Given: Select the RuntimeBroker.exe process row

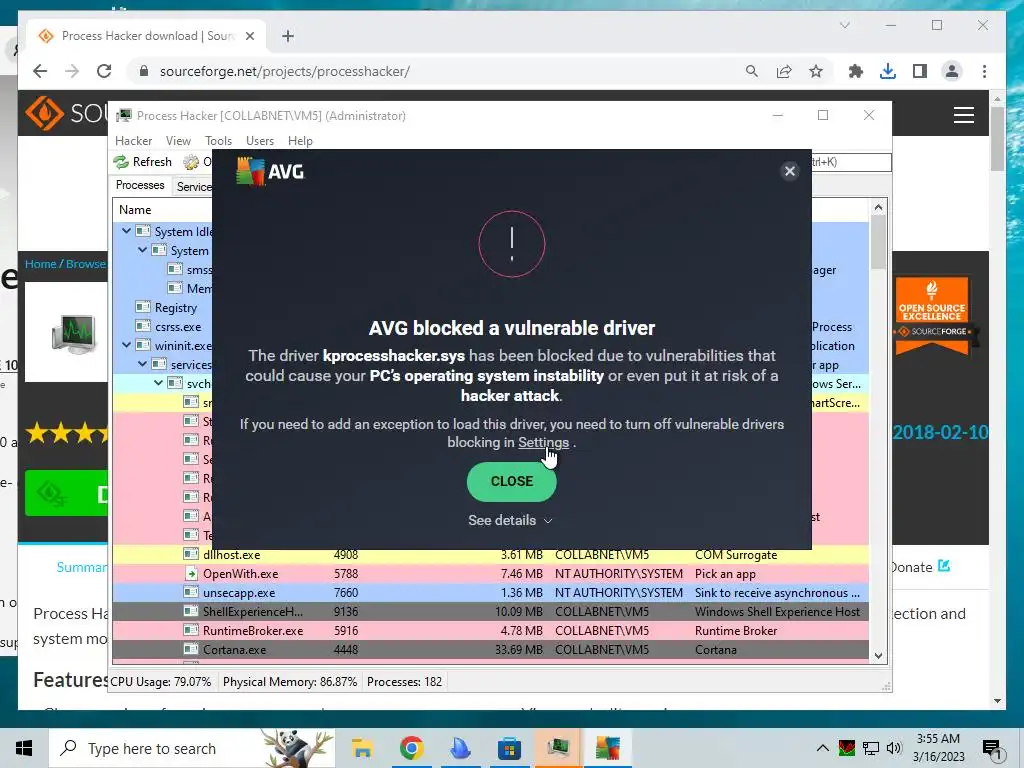Looking at the screenshot, I should tap(490, 631).
